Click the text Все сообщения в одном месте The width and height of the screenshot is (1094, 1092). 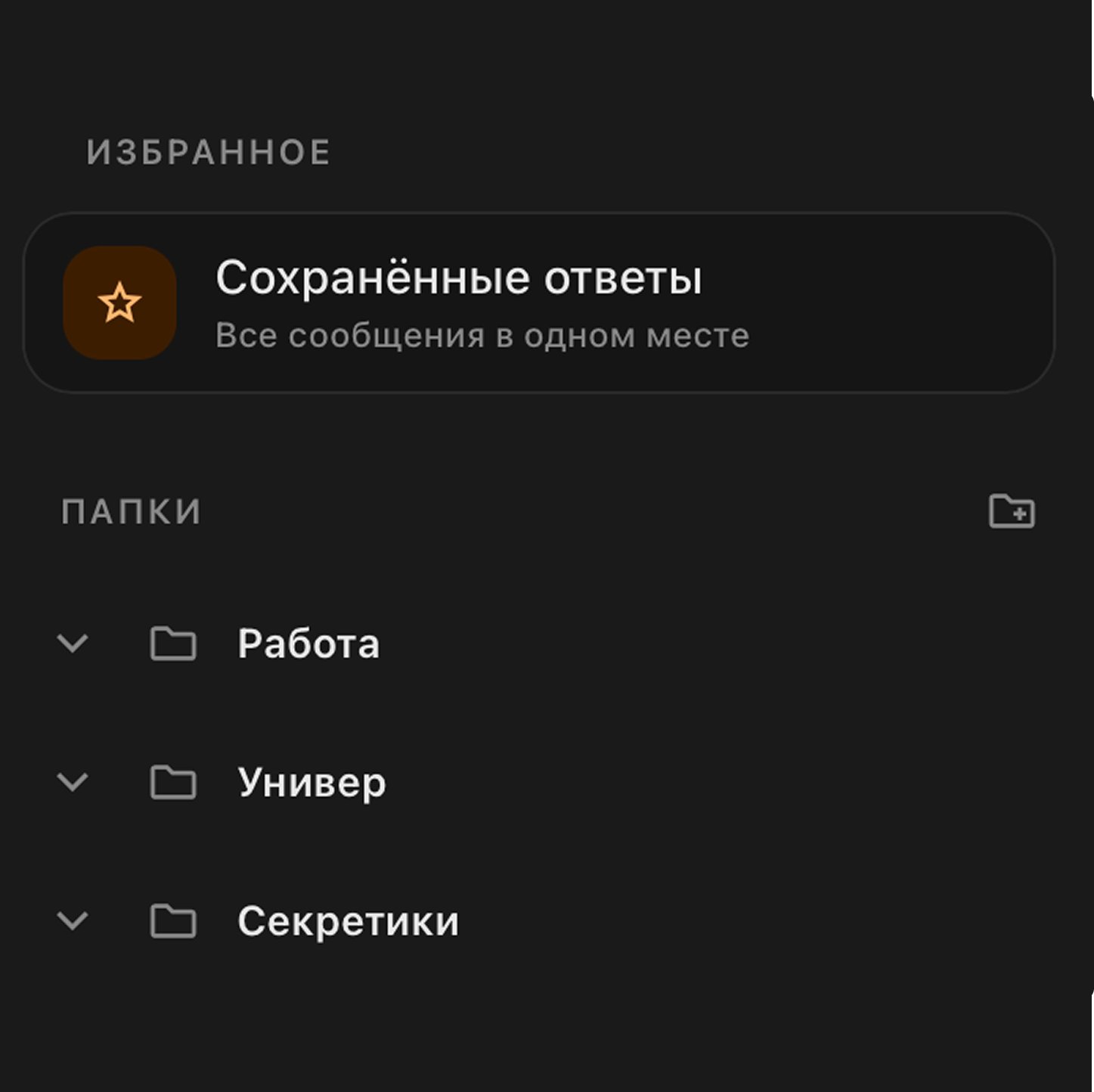(x=482, y=335)
